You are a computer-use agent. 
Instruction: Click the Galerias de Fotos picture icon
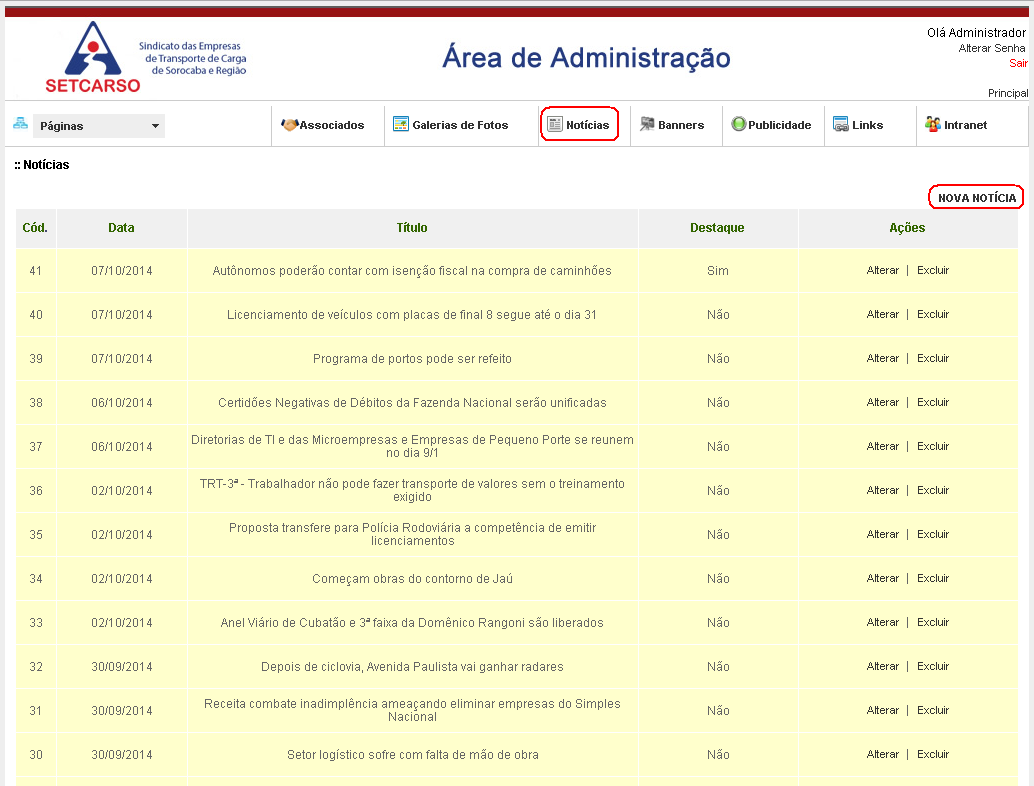pyautogui.click(x=401, y=124)
